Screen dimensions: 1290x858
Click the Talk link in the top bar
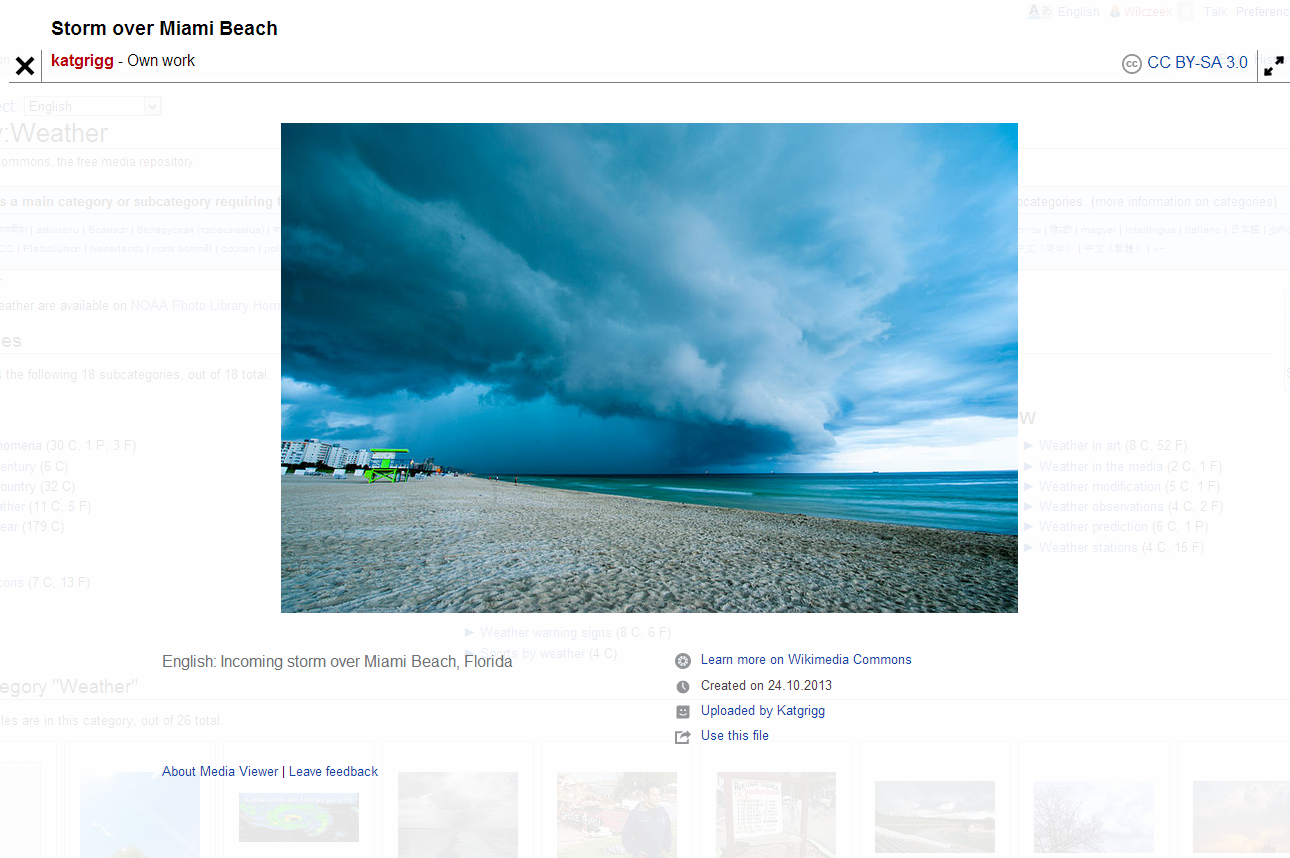coord(1215,12)
